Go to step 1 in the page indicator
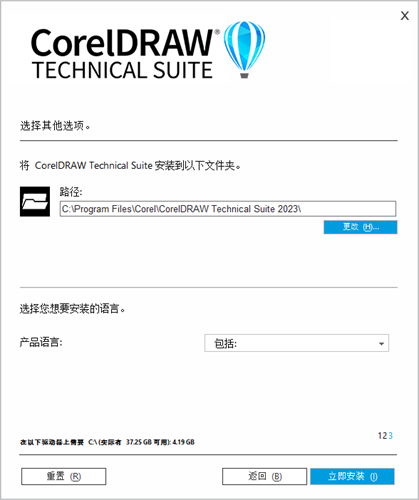Screen dimensions: 419x500 pos(380,436)
